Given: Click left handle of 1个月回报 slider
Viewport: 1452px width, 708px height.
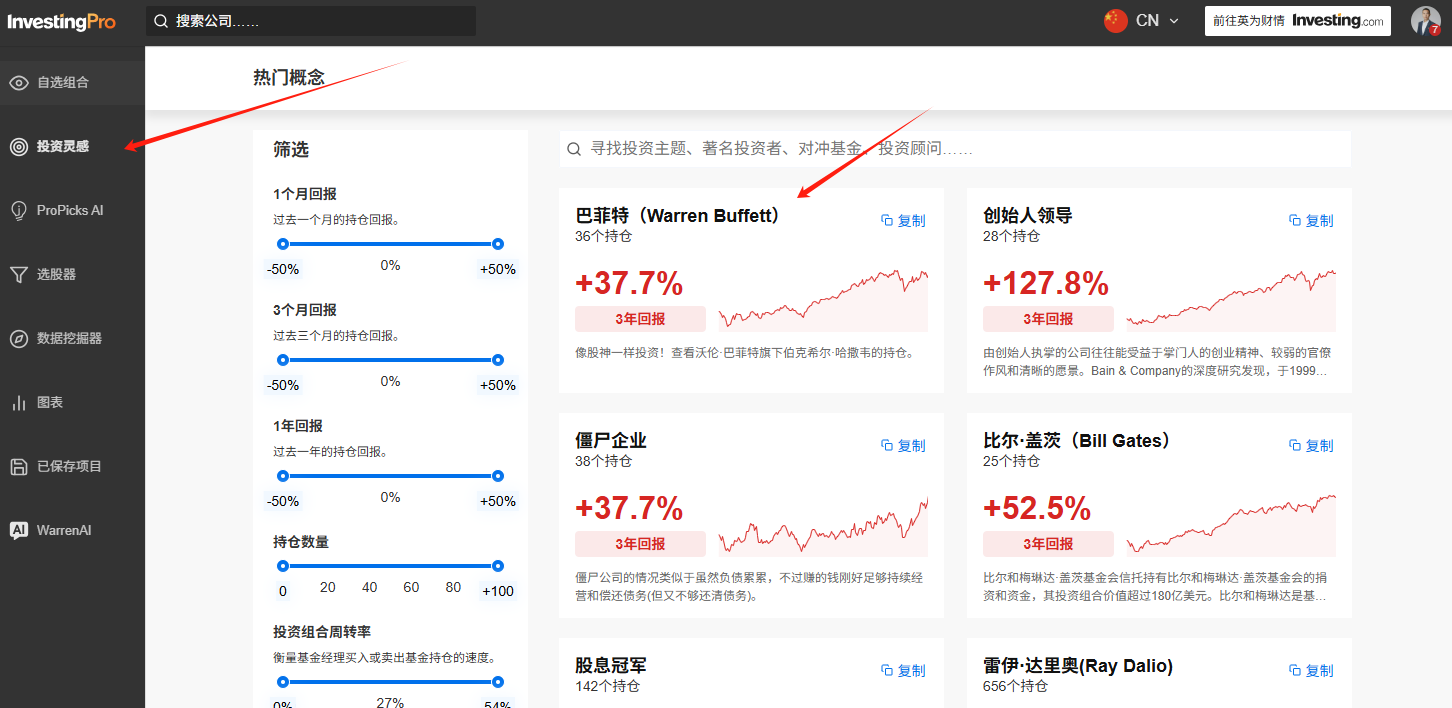Looking at the screenshot, I should coord(283,244).
